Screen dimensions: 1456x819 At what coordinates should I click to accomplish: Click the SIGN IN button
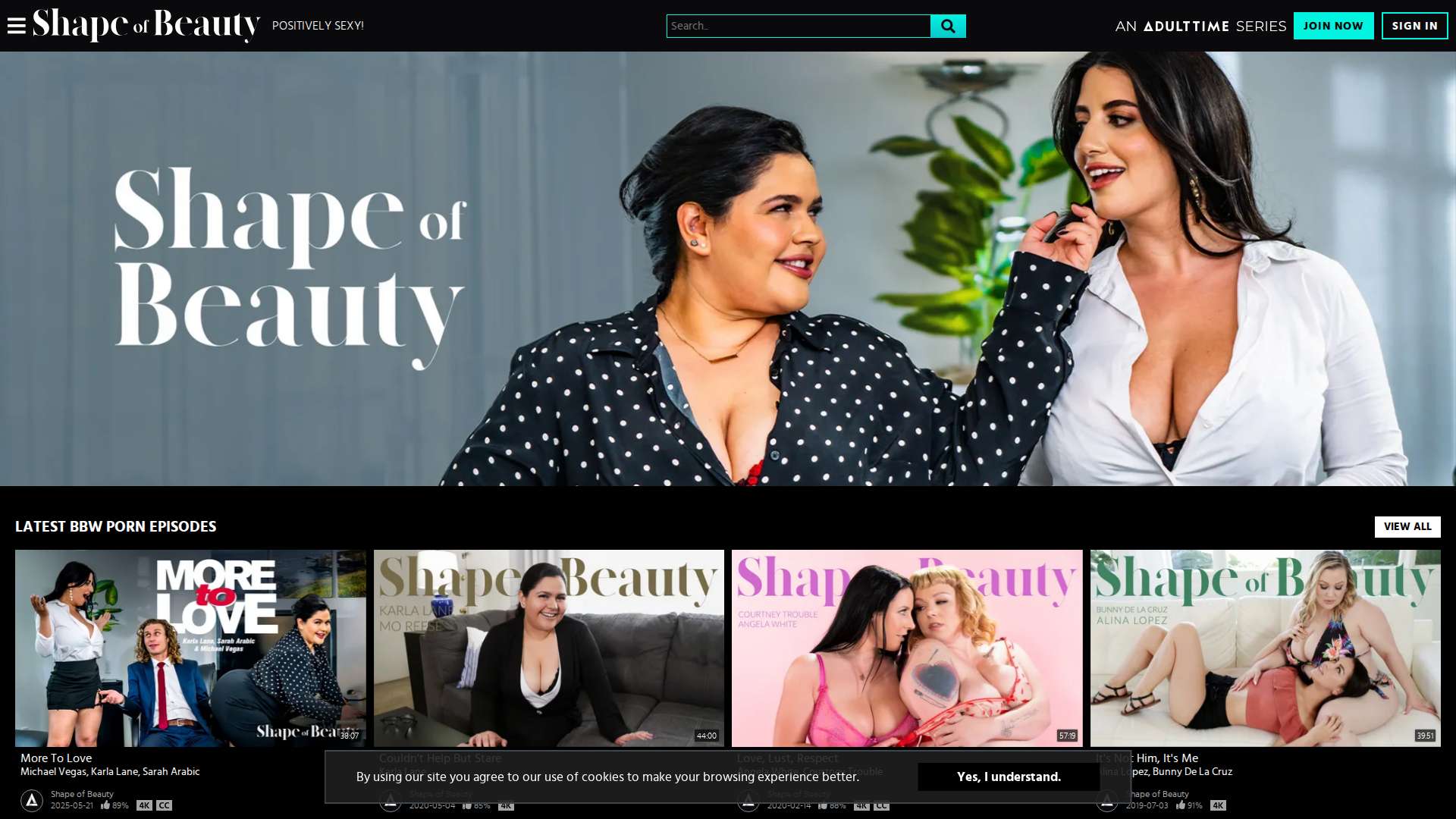(1414, 26)
